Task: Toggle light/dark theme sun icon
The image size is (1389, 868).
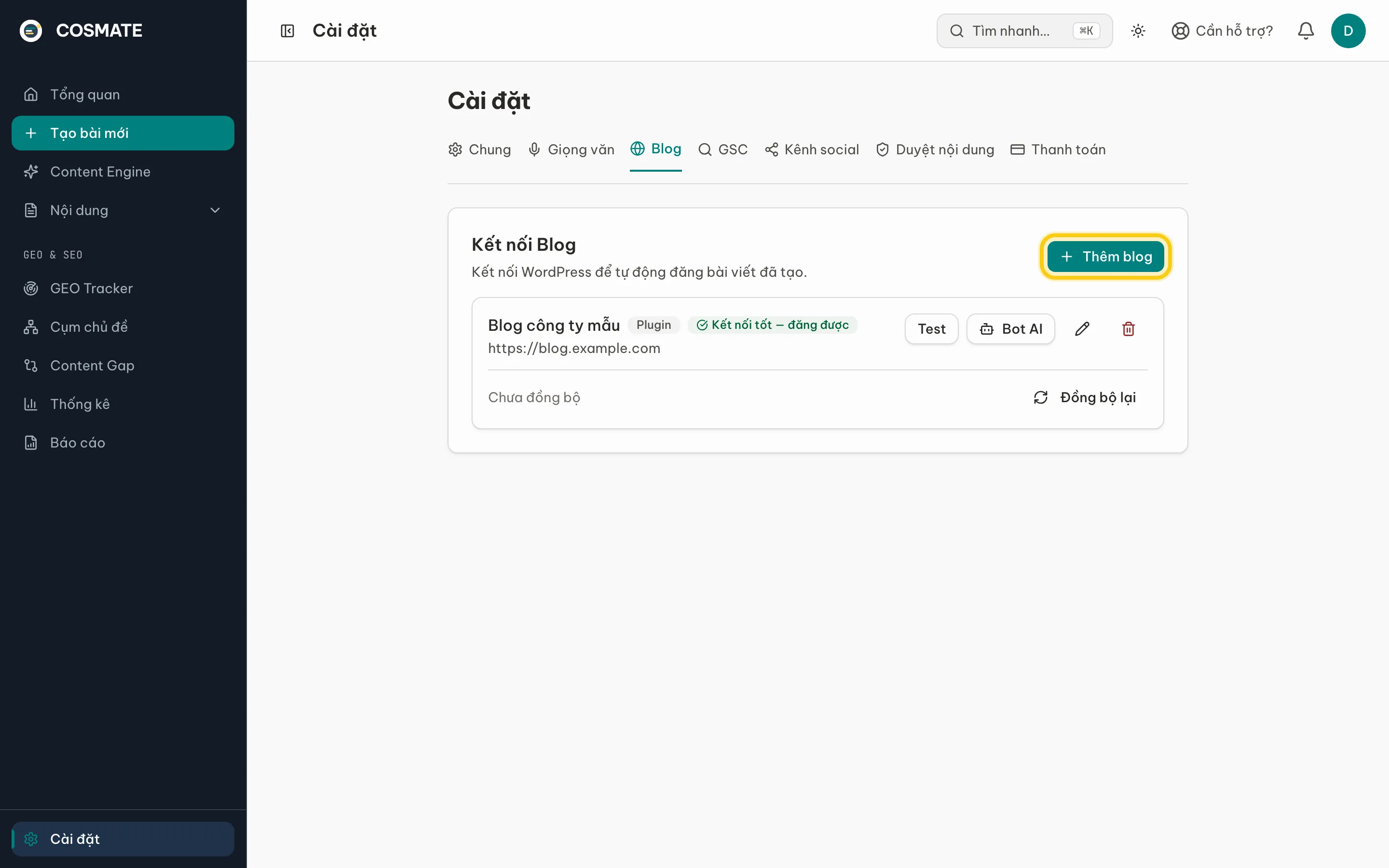Action: coord(1138,31)
